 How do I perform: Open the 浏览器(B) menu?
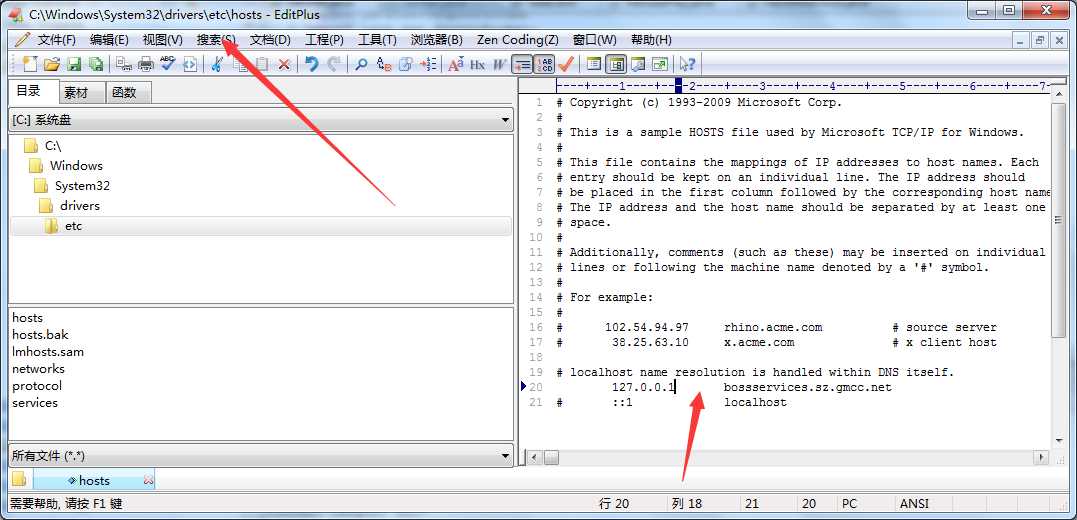pos(437,40)
